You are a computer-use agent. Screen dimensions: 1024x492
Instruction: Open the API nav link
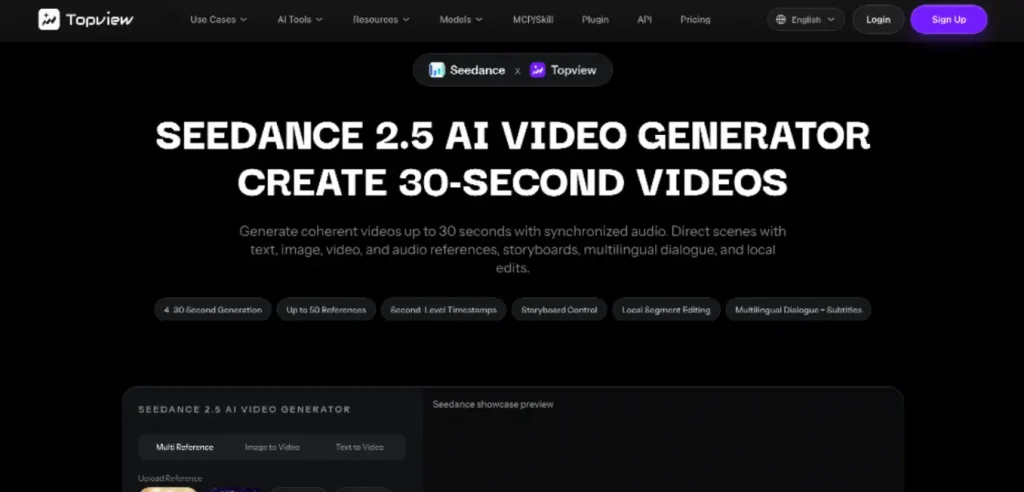click(x=645, y=20)
